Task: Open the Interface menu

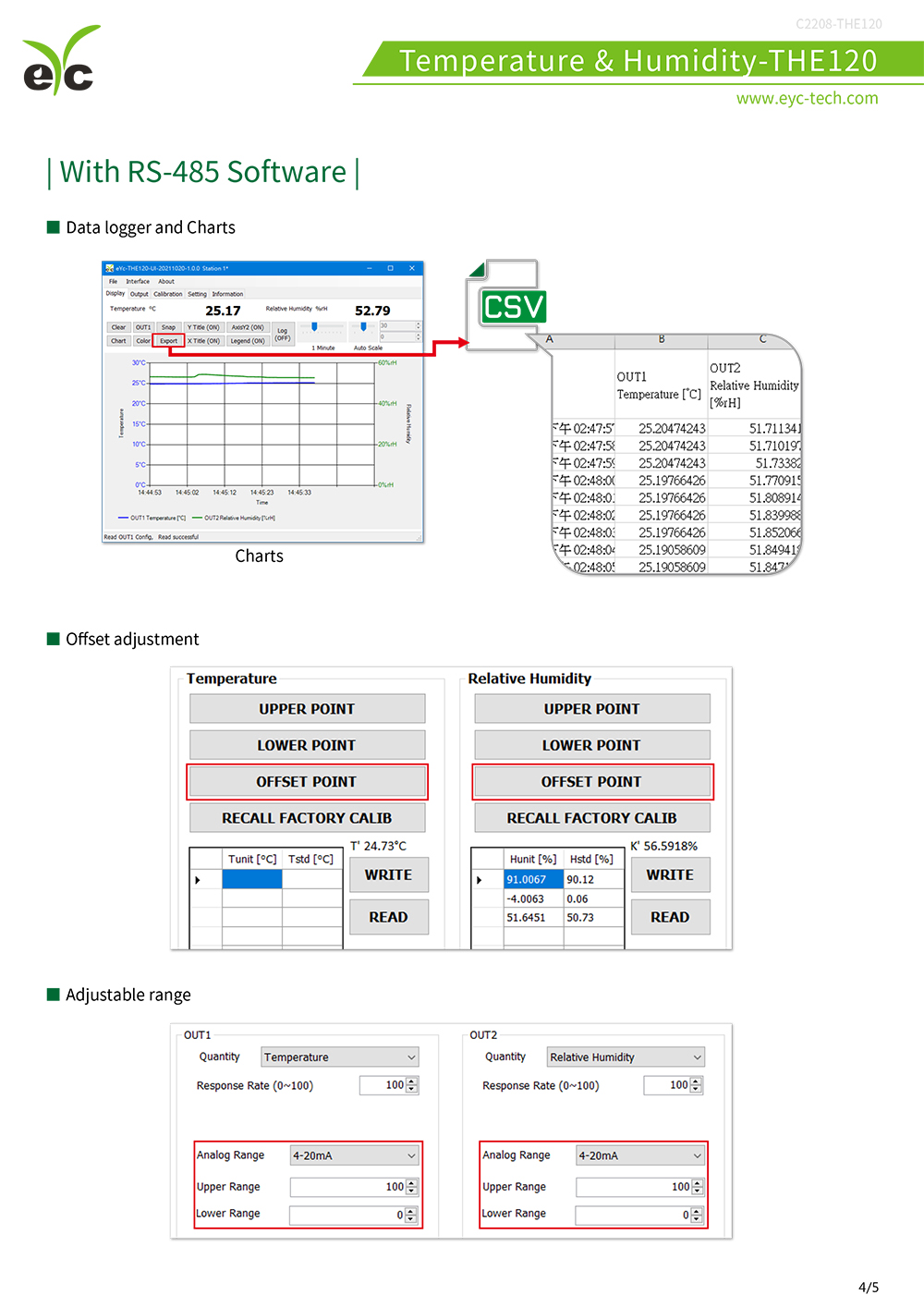Action: [x=138, y=281]
